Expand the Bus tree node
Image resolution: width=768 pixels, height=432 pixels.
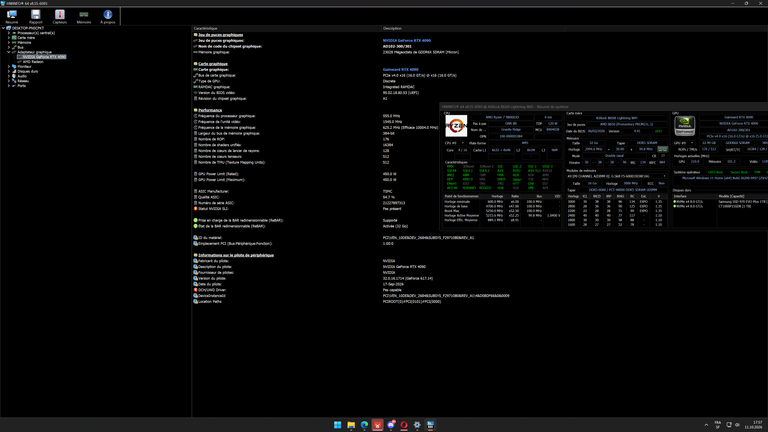(9, 47)
